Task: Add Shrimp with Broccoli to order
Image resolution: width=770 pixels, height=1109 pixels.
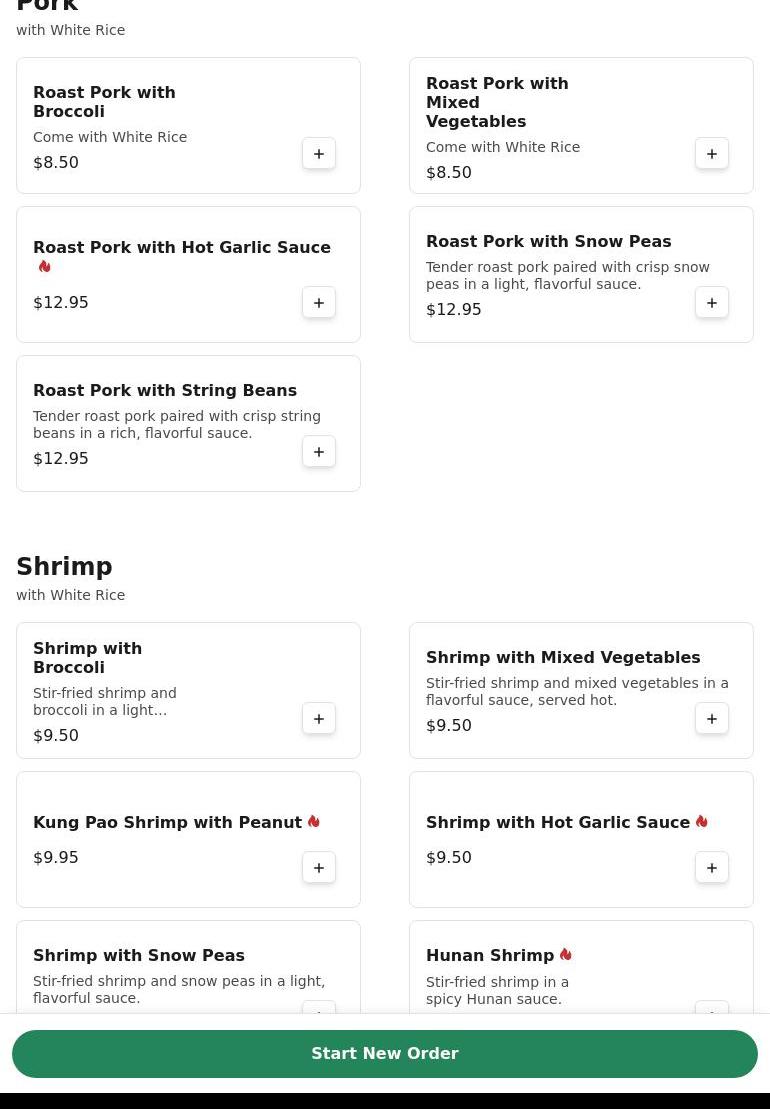Action: click(319, 719)
